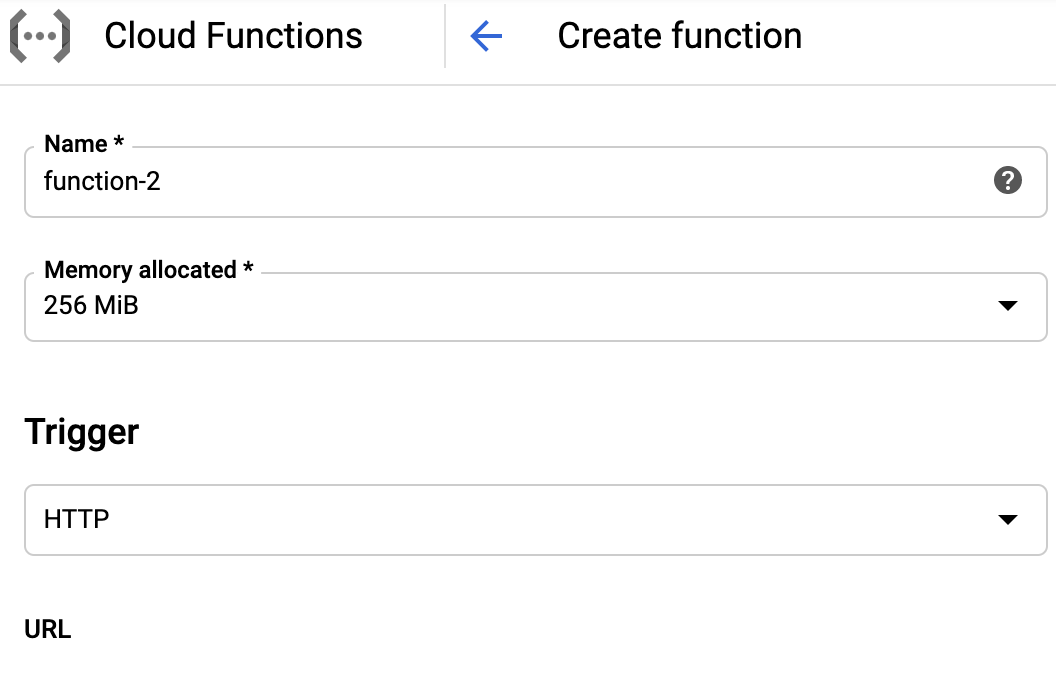1056x674 pixels.
Task: Select the 256 MiB value text
Action: pos(91,305)
